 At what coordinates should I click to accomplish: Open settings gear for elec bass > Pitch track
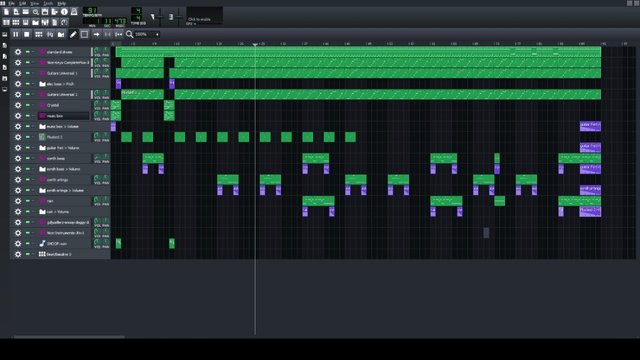(x=18, y=84)
